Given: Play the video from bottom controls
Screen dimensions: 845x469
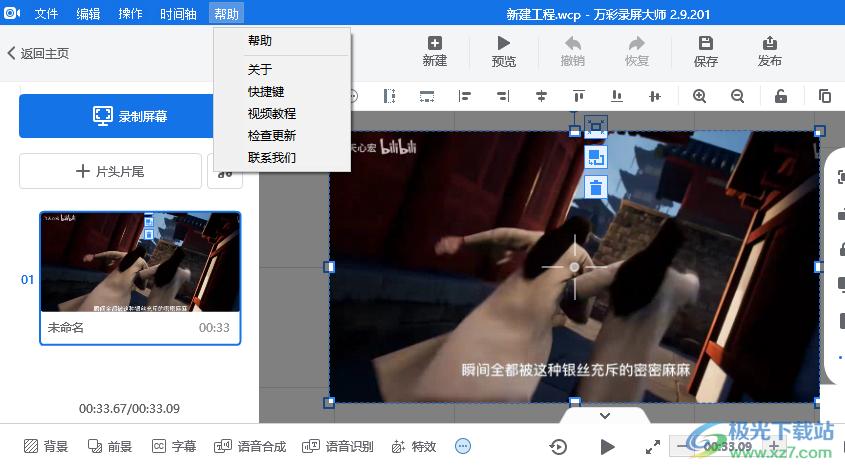Looking at the screenshot, I should [607, 446].
